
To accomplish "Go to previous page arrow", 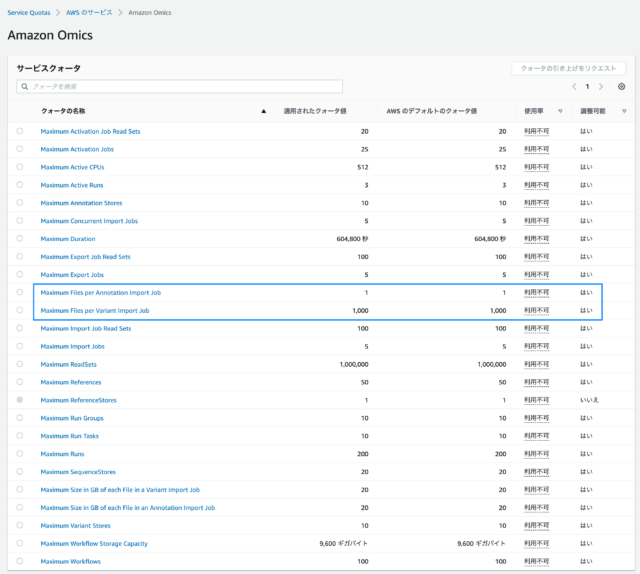I will [x=574, y=87].
